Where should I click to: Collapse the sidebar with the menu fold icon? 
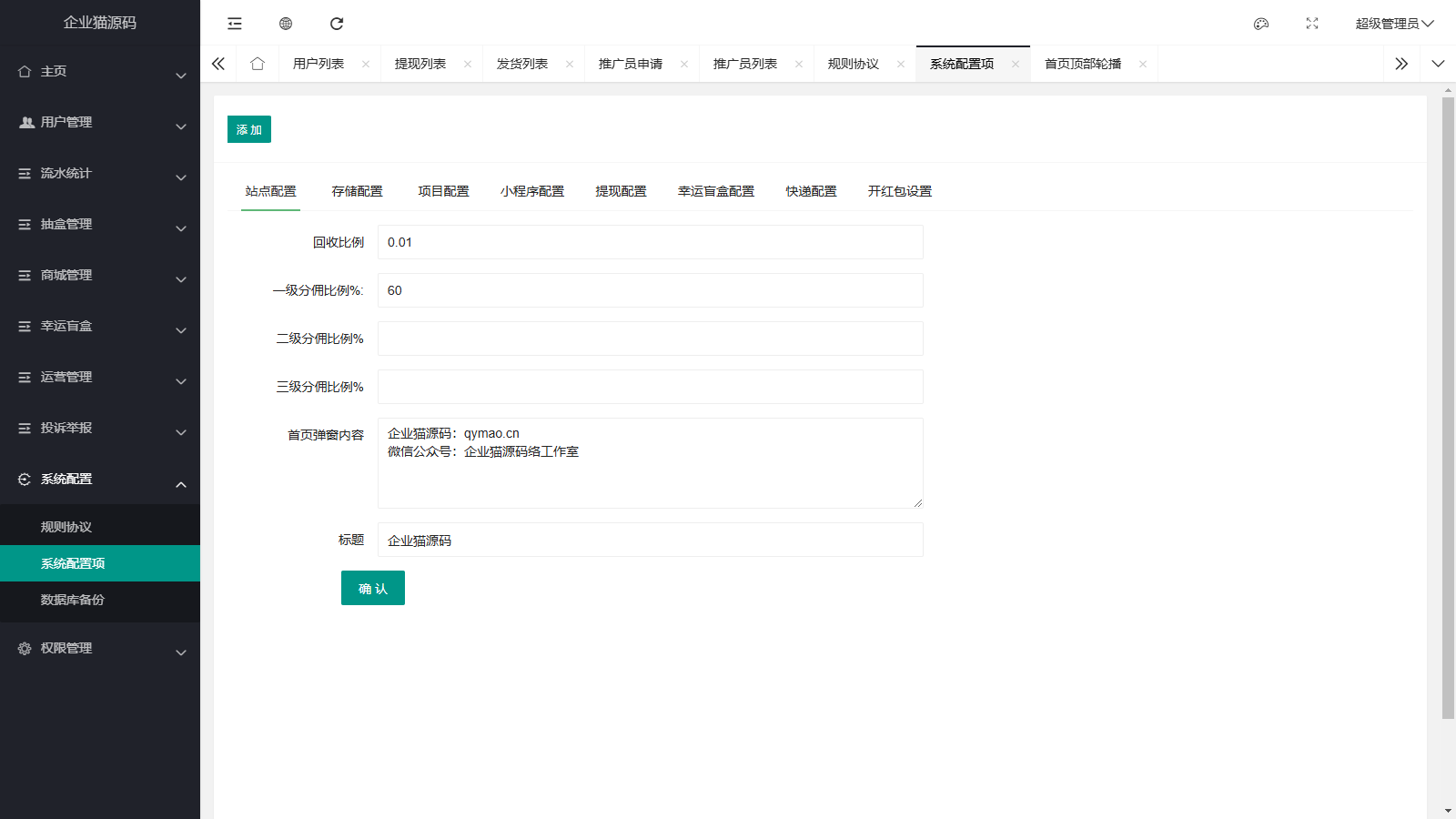[x=235, y=24]
